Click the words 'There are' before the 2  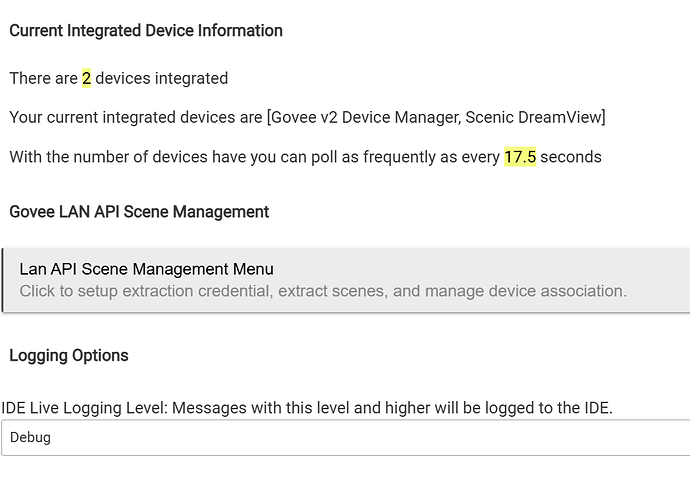[x=42, y=78]
